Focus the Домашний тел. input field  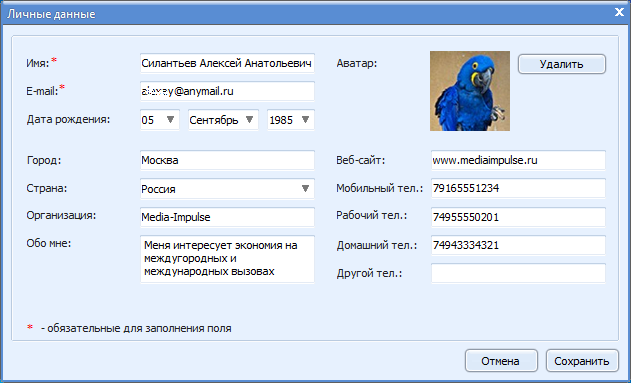pyautogui.click(x=518, y=245)
